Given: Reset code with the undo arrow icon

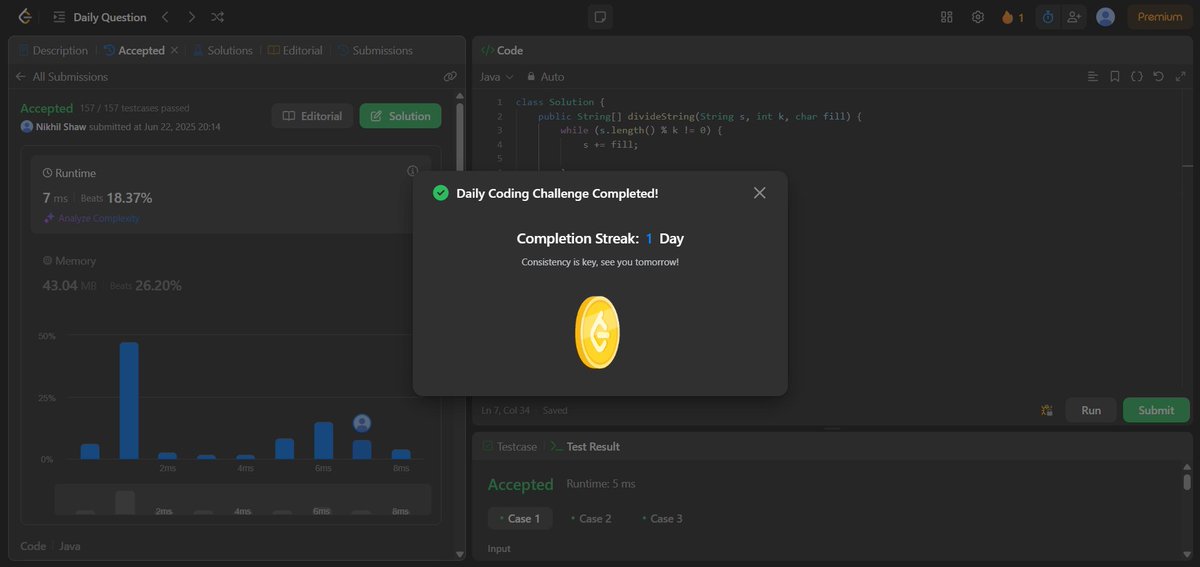Looking at the screenshot, I should coord(1159,77).
